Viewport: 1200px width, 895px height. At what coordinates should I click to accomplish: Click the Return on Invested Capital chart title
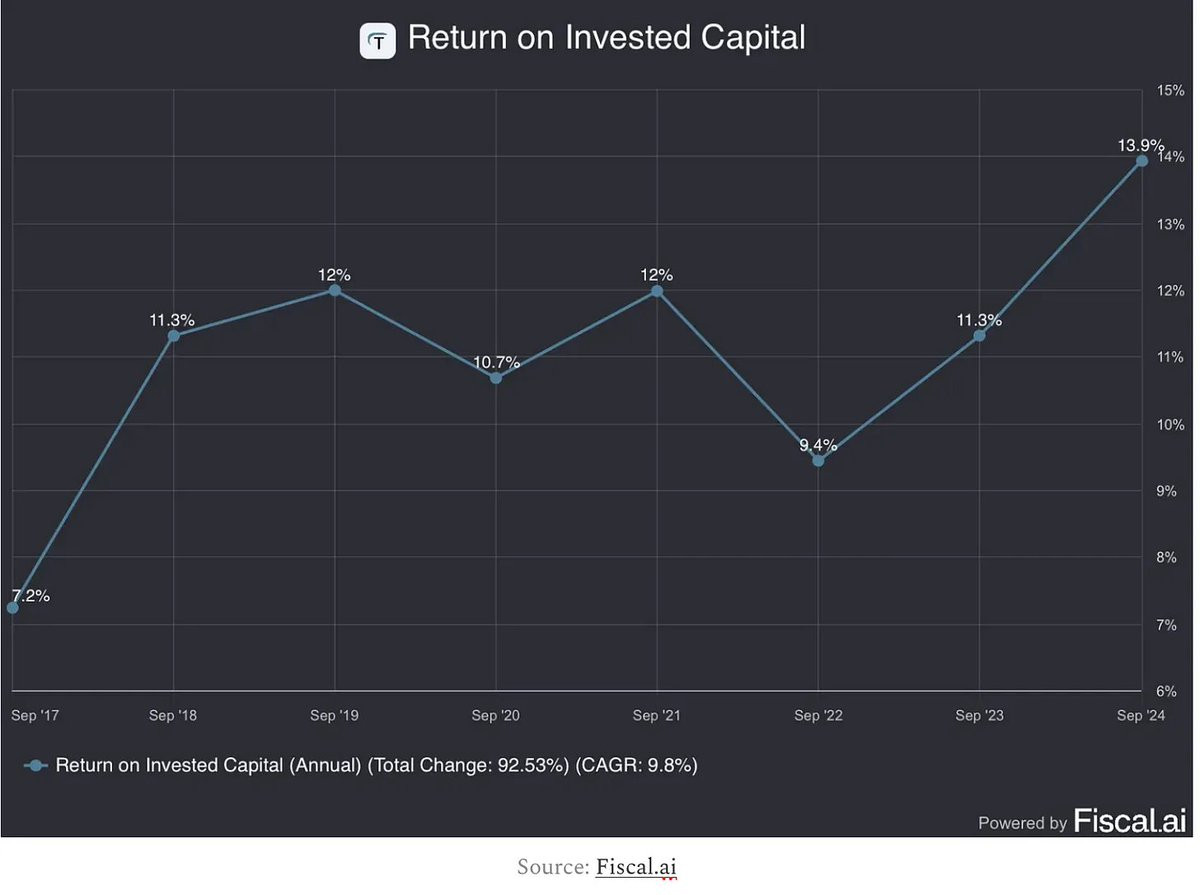[x=606, y=38]
